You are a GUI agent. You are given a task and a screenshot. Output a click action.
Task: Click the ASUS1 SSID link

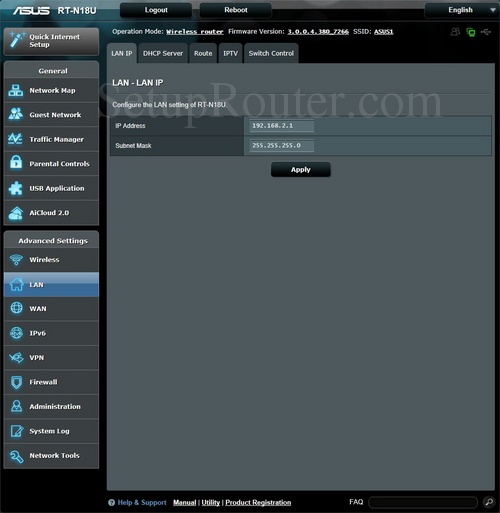point(383,32)
